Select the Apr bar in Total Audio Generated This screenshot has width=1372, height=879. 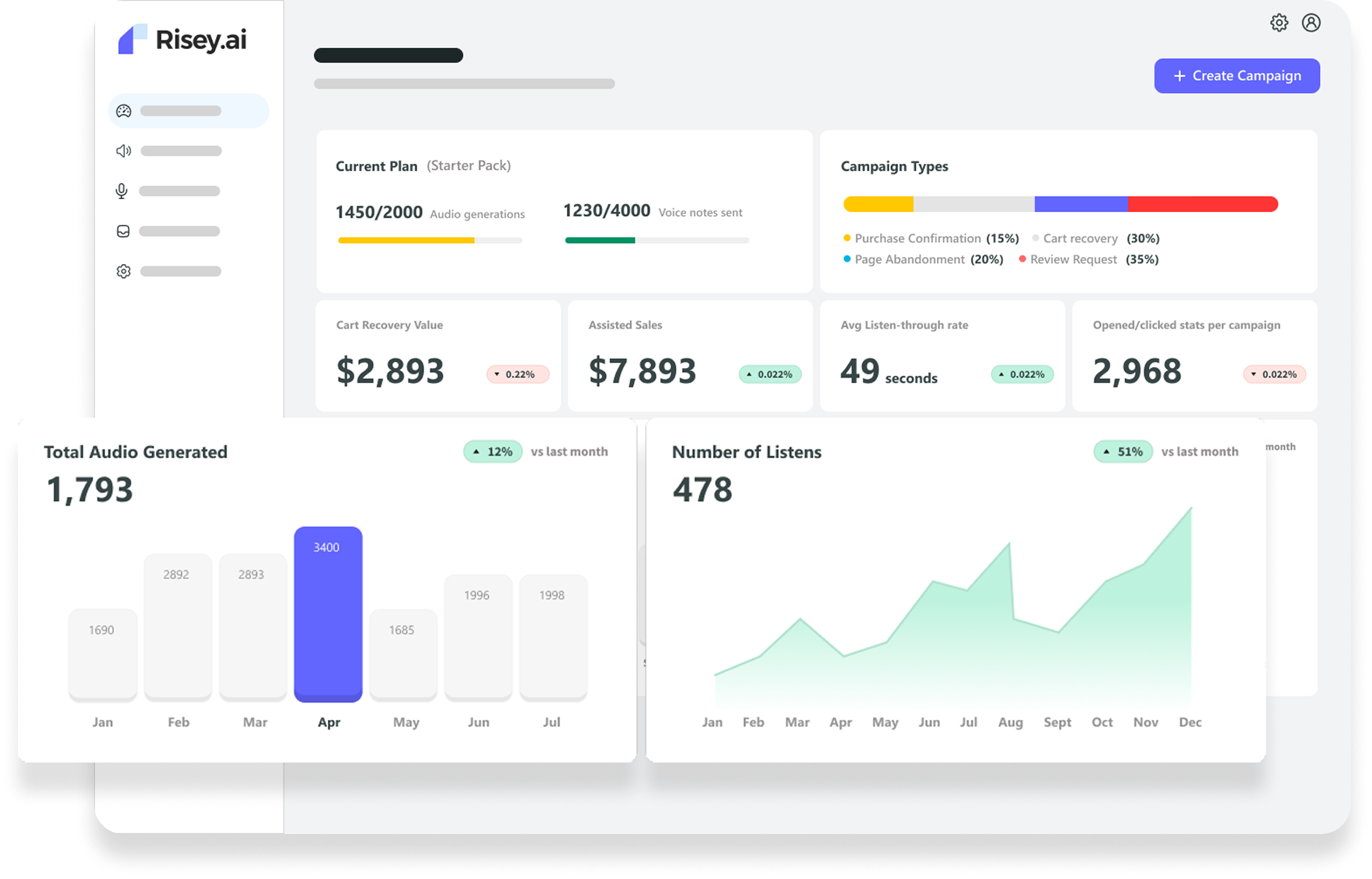(x=328, y=613)
